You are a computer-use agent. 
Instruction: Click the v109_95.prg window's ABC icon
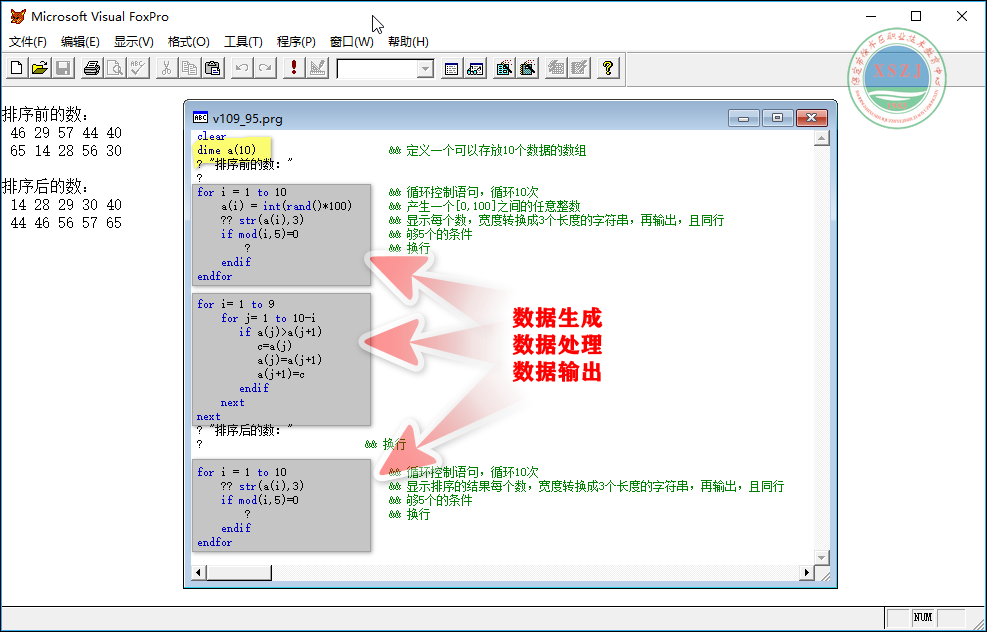pyautogui.click(x=200, y=118)
